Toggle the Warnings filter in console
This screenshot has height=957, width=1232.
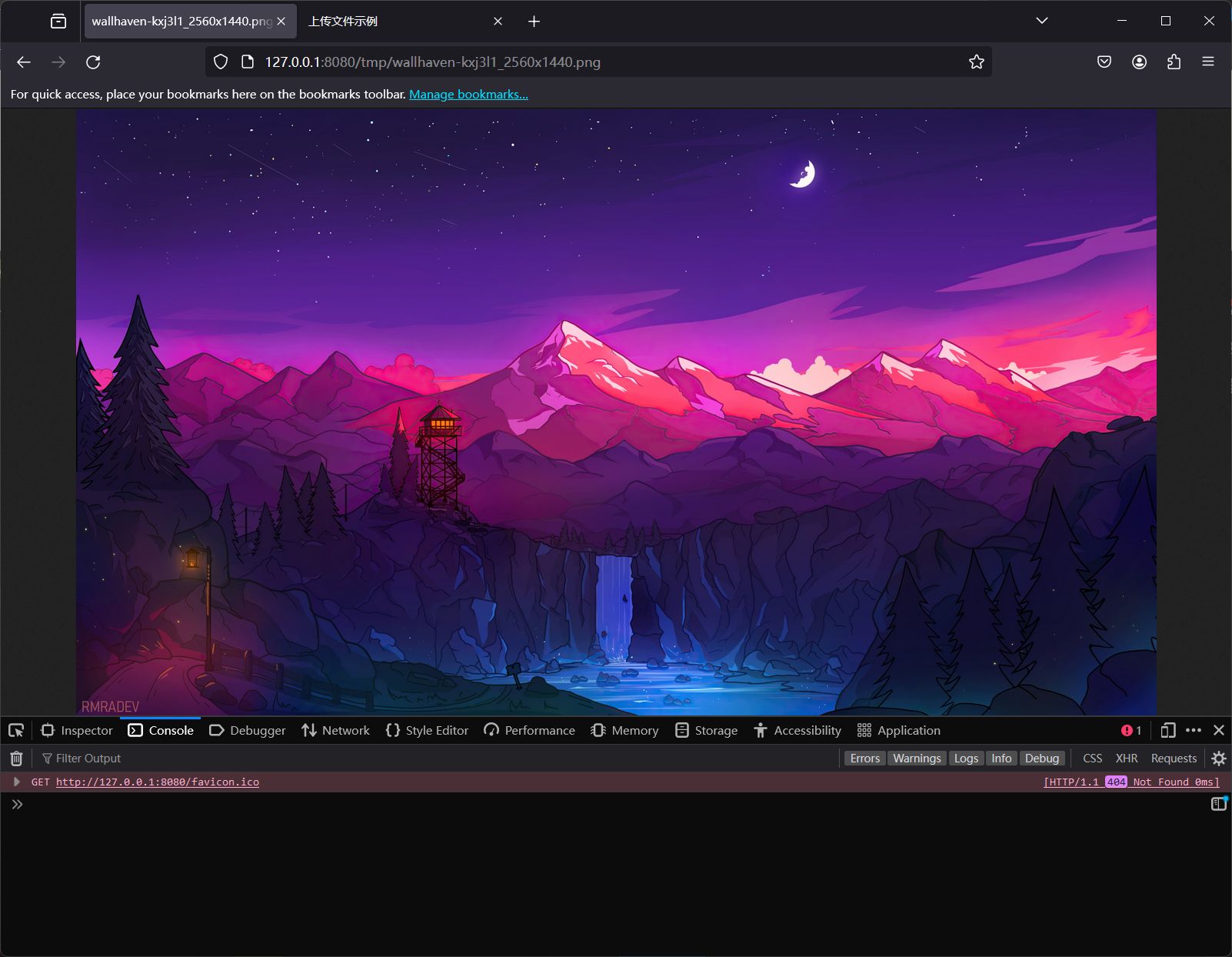[x=917, y=759]
